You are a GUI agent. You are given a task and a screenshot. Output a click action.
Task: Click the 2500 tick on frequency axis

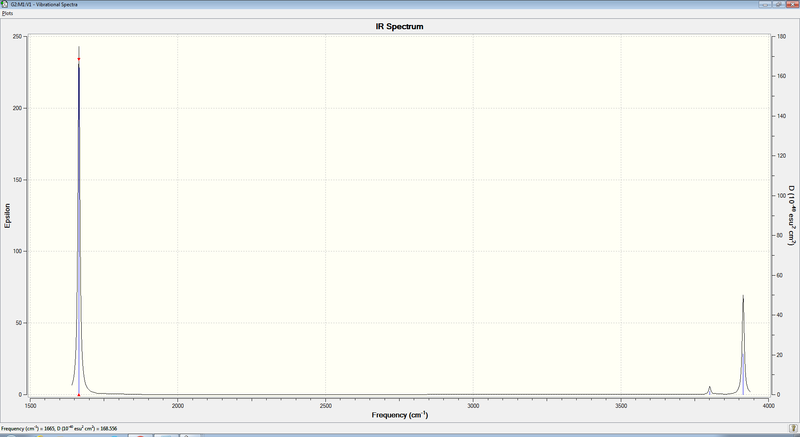pyautogui.click(x=326, y=406)
